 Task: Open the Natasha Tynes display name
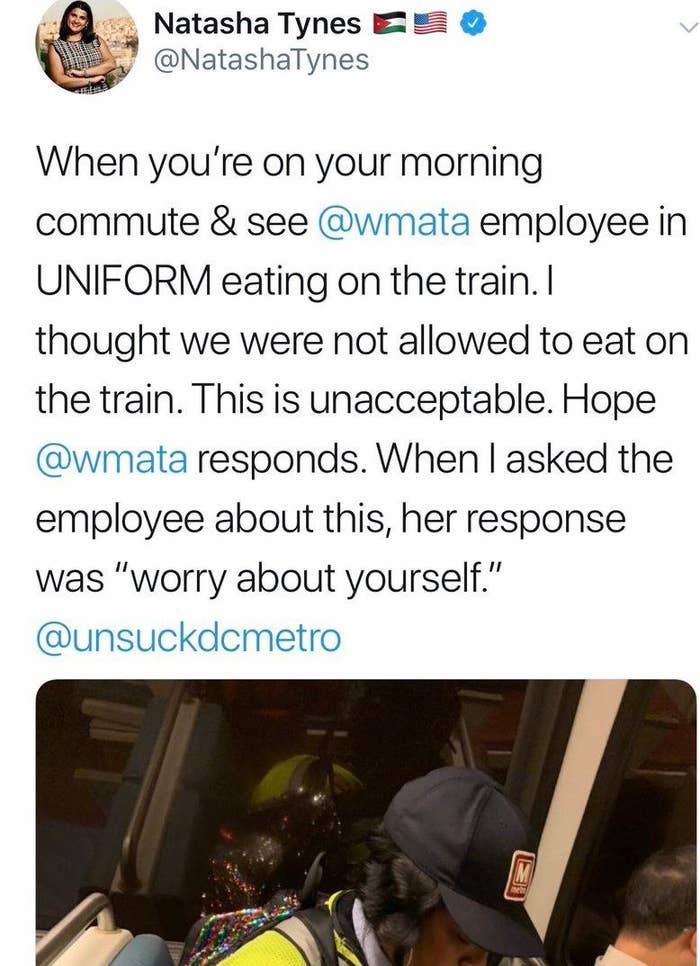point(257,23)
